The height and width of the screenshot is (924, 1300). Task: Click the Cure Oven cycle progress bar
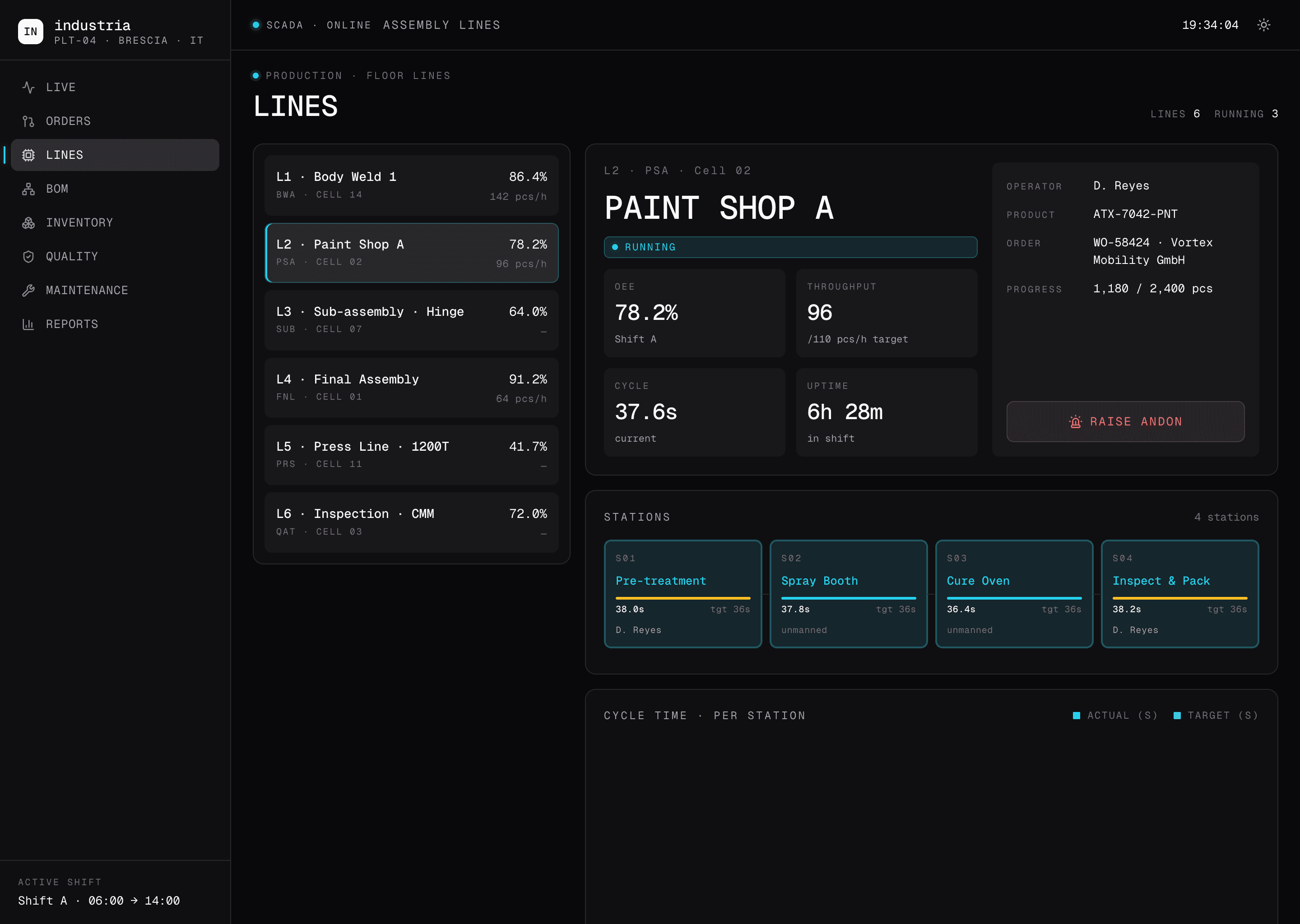click(x=1014, y=598)
